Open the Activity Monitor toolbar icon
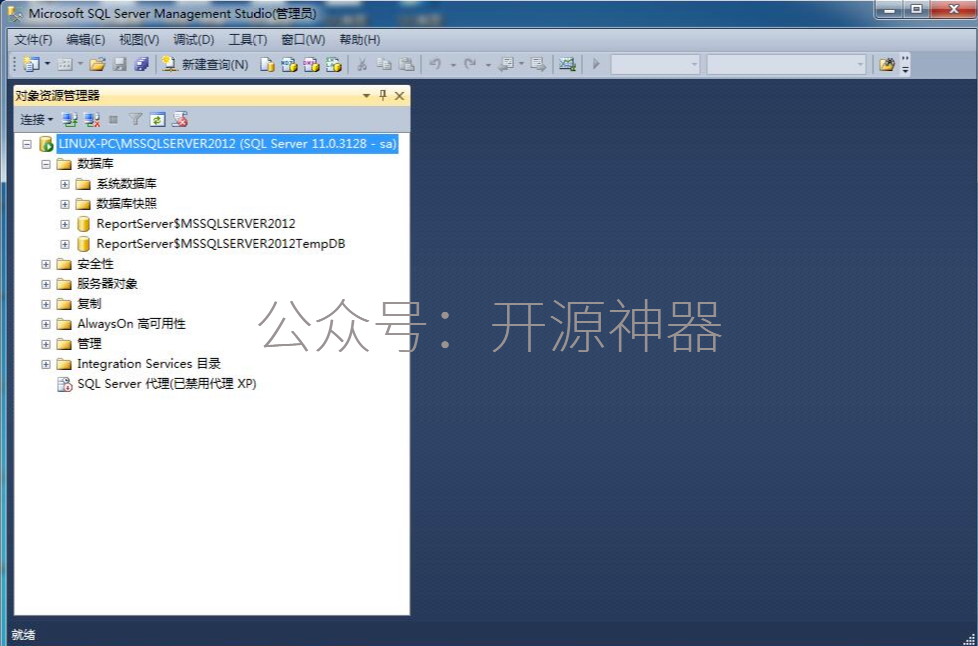Screen dimensions: 978x646 (567, 64)
